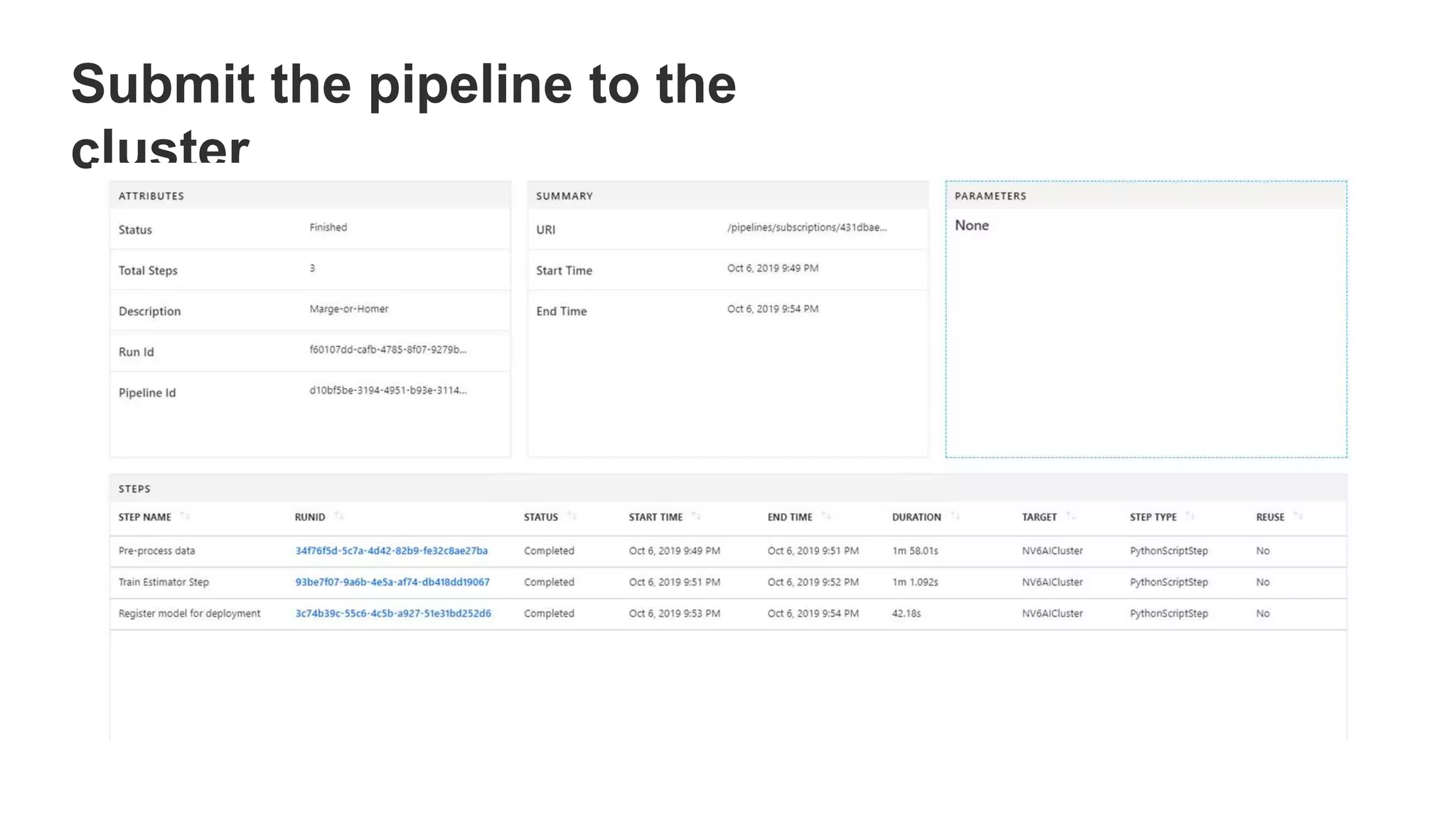The image size is (1456, 819).
Task: Click sort icon beside TARGET header
Action: tap(1071, 516)
